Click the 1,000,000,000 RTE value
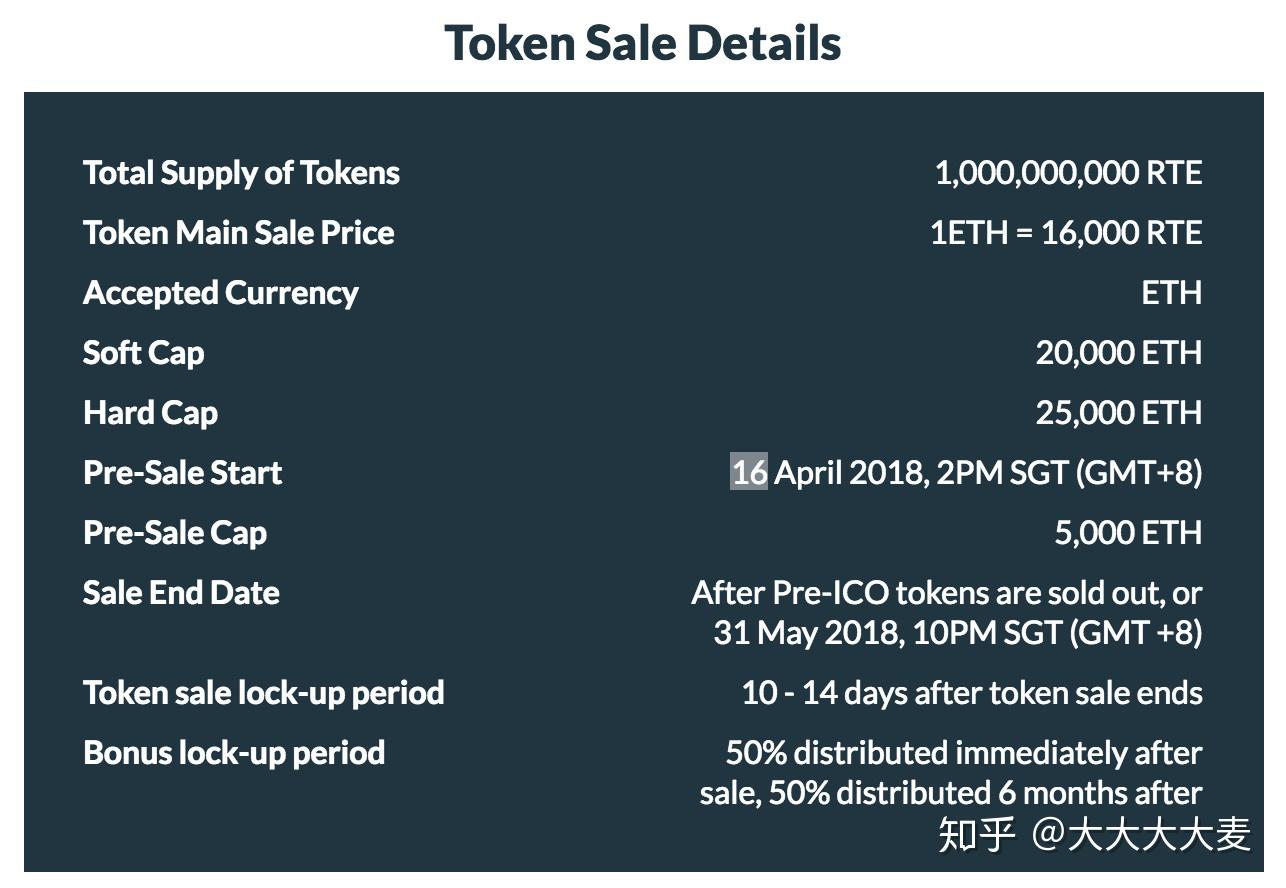 click(1067, 173)
